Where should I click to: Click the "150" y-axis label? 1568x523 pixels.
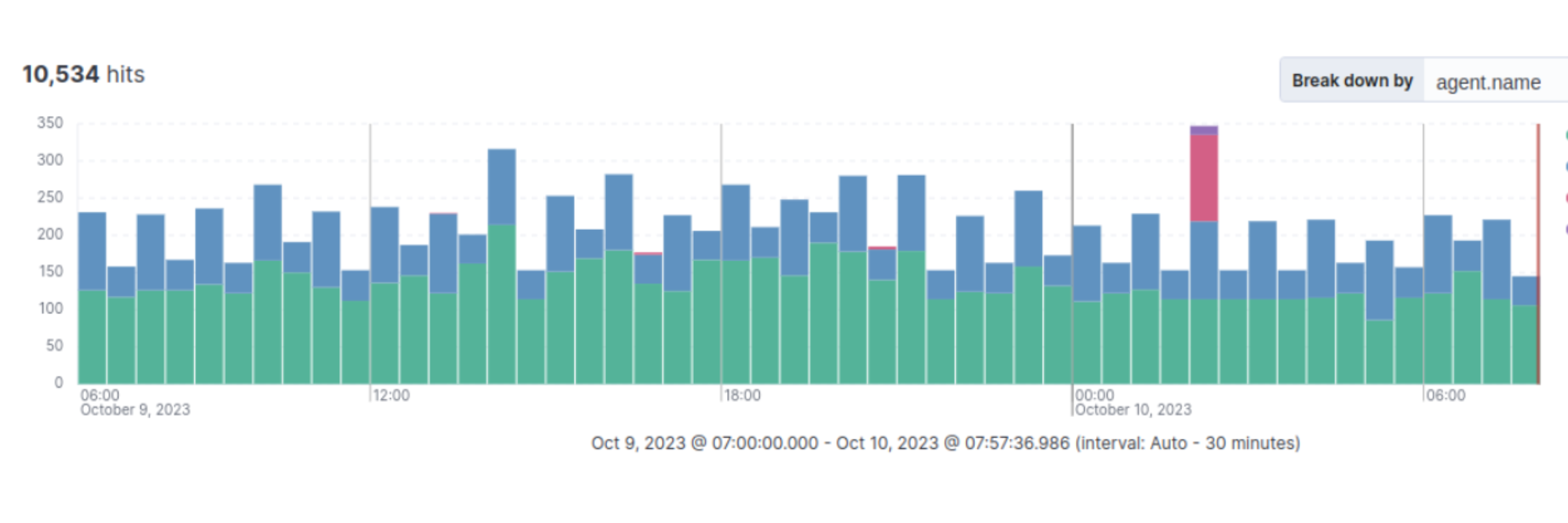50,271
